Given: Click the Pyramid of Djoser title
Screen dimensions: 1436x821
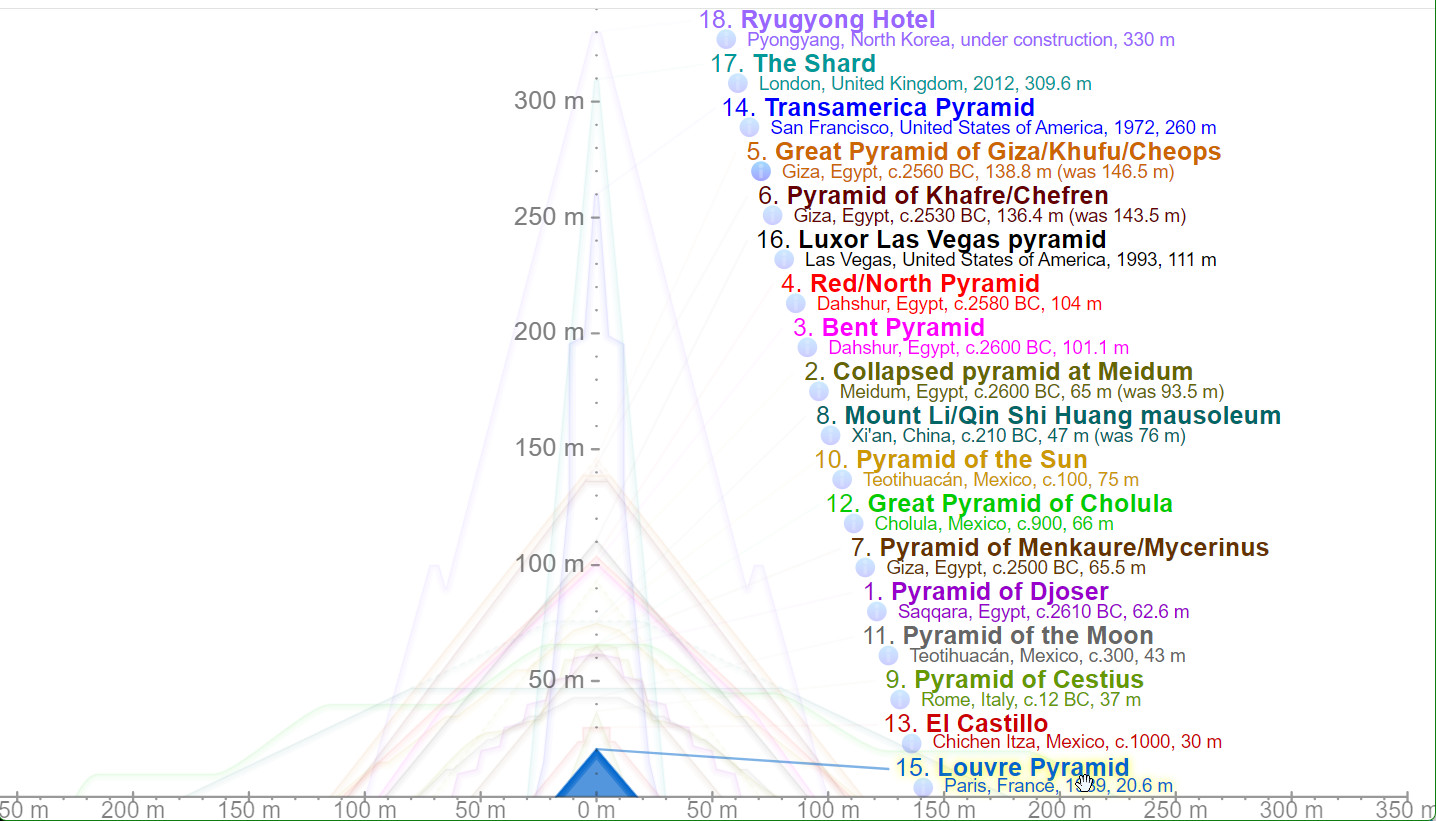Looking at the screenshot, I should (x=999, y=592).
